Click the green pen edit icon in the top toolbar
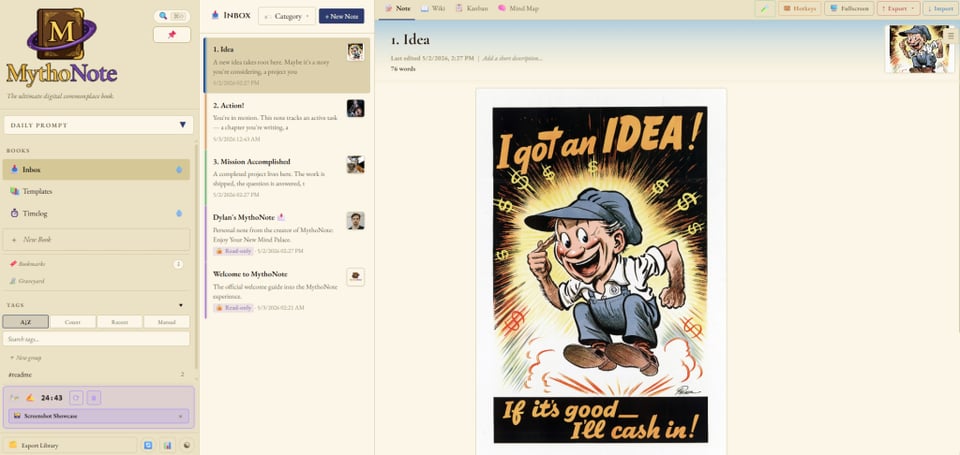960x455 pixels. tap(765, 9)
